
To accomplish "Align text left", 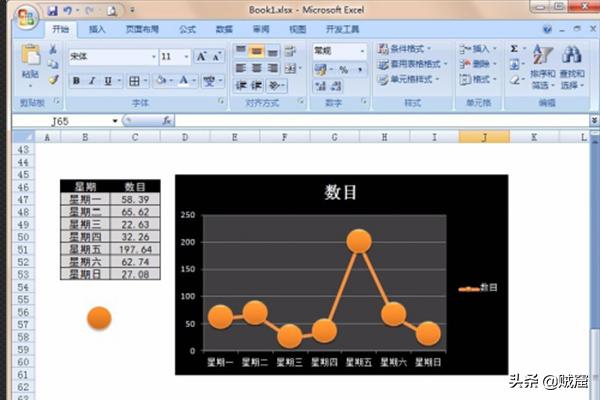I will 241,68.
